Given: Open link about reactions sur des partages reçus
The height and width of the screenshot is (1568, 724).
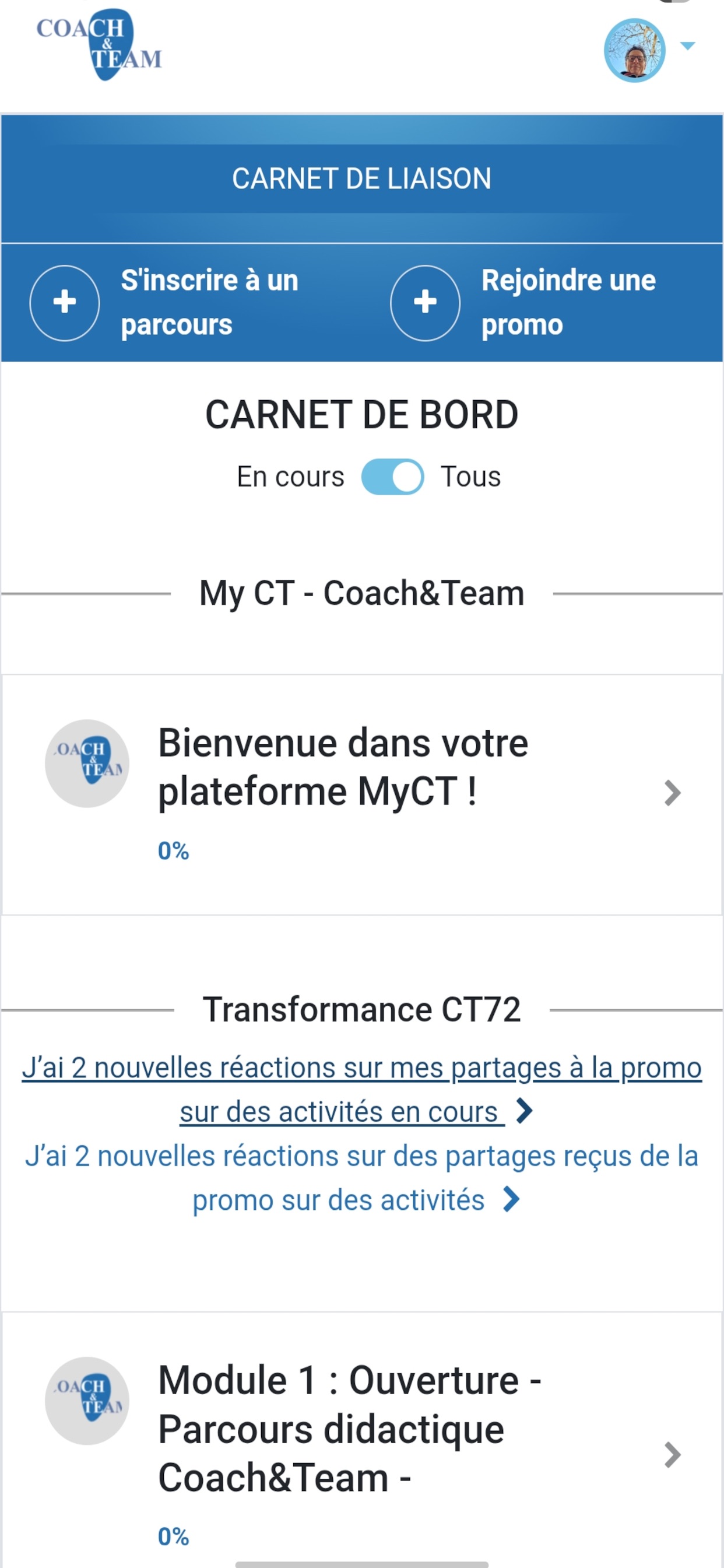Looking at the screenshot, I should (361, 1178).
